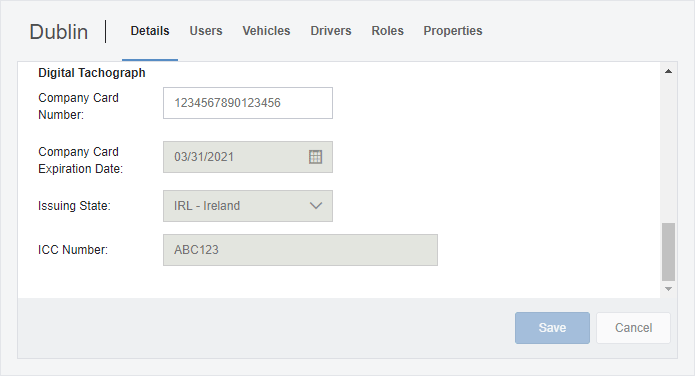Click the Issuing State label

74,206
